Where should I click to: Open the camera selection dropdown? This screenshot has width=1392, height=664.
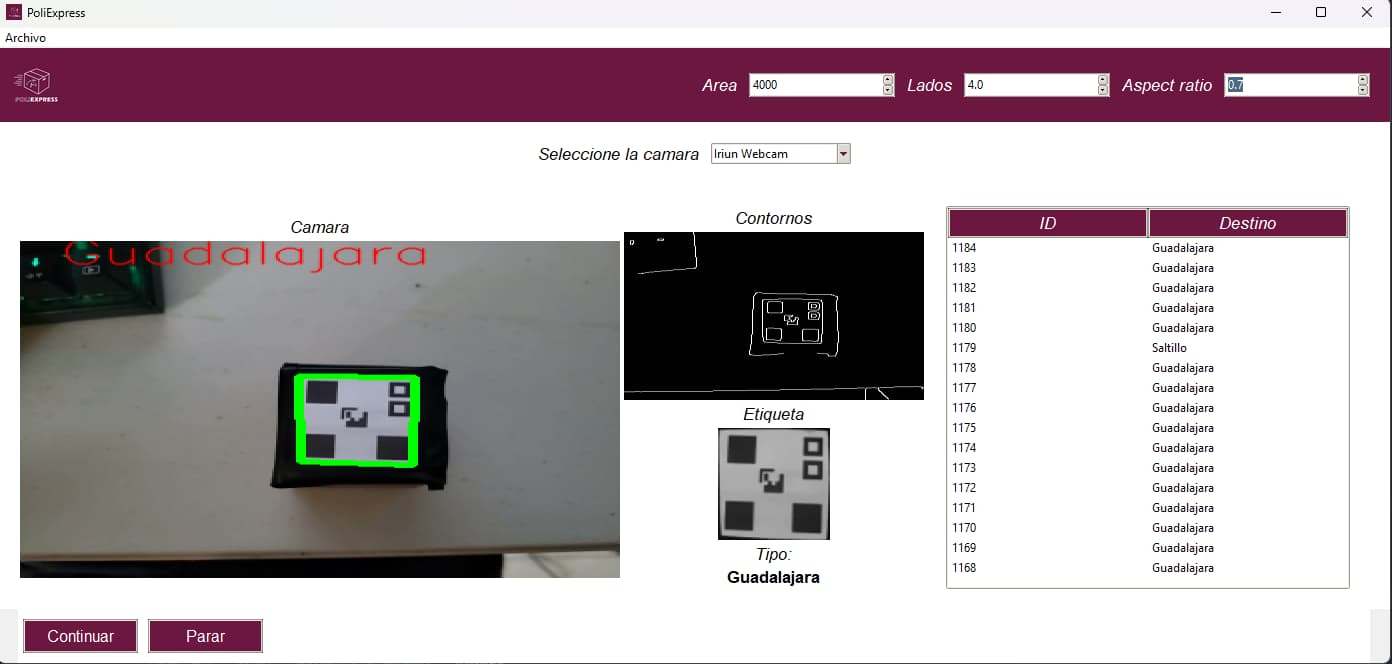point(843,153)
